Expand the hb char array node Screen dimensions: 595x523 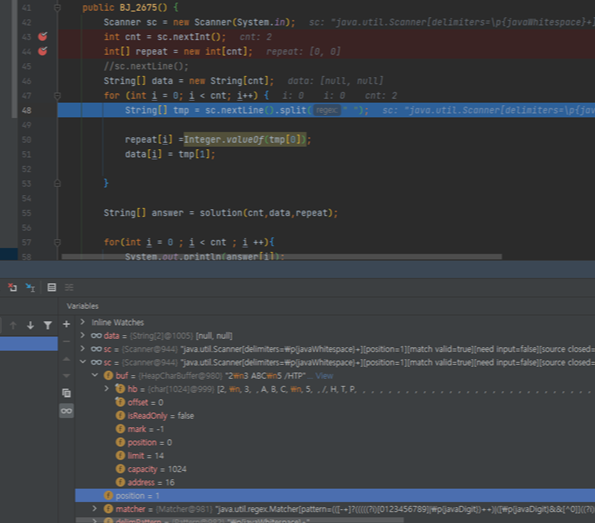[x=107, y=389]
